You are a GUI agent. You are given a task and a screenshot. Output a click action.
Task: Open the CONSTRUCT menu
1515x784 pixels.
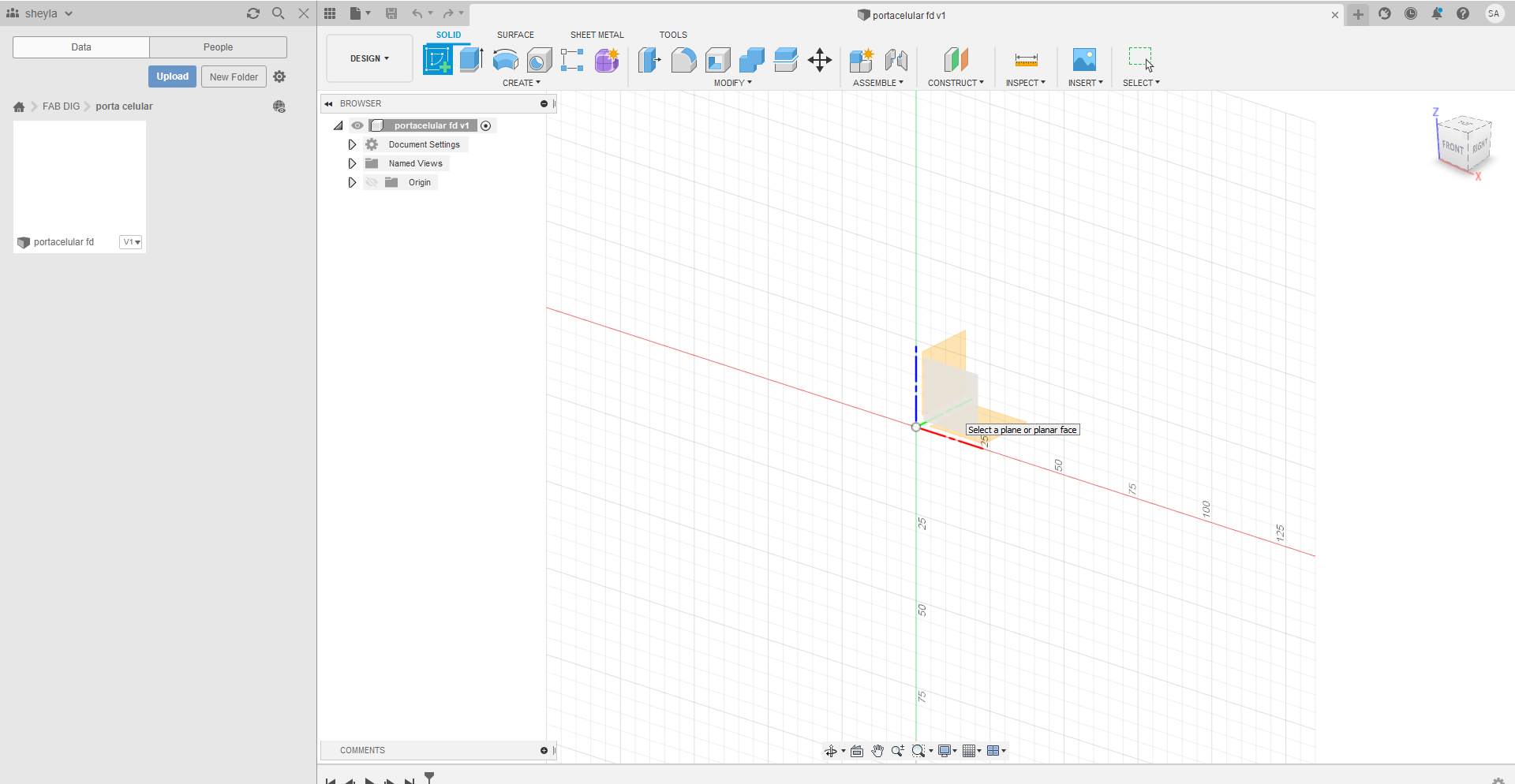[956, 83]
